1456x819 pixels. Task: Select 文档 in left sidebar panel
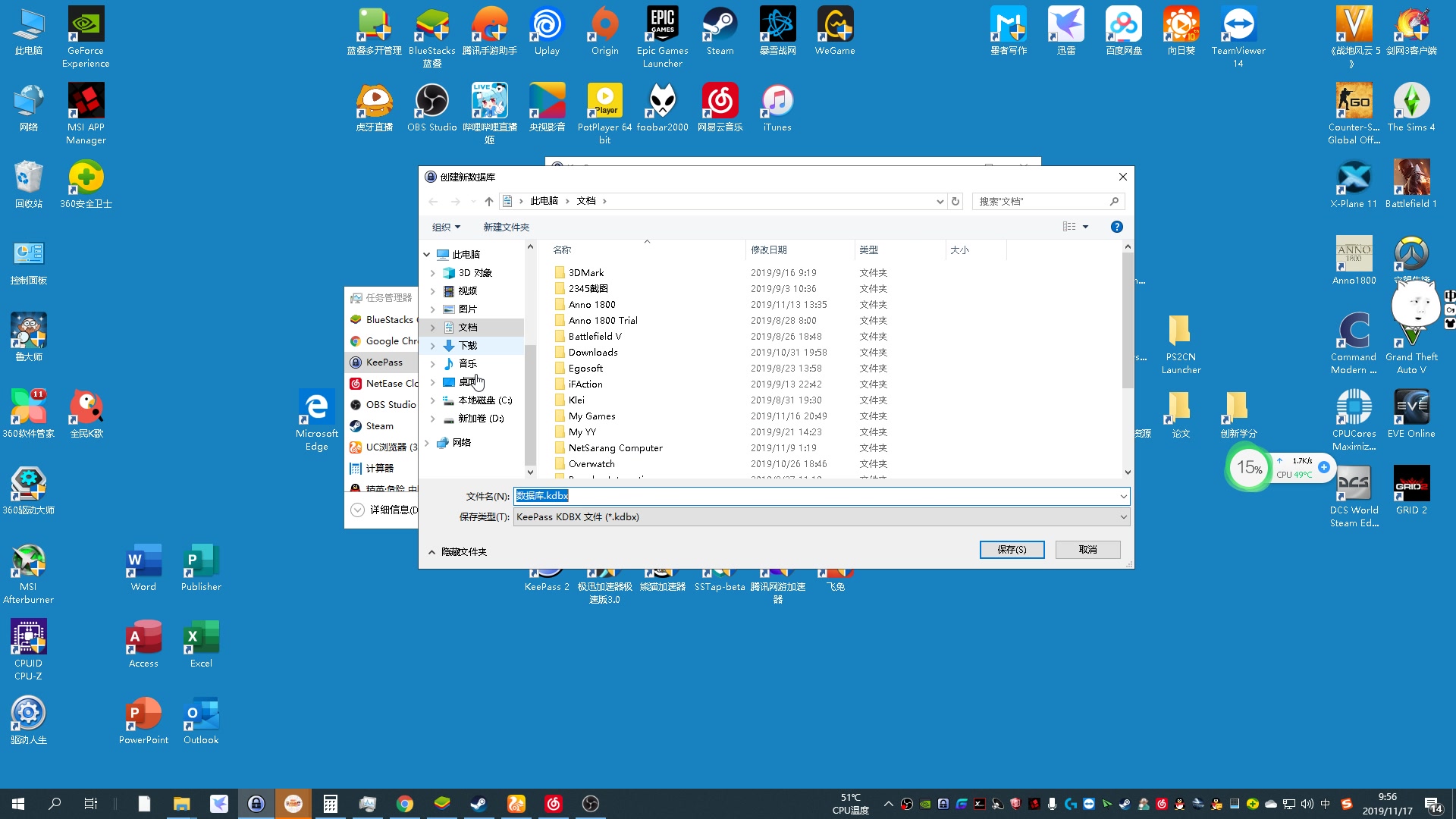(467, 327)
